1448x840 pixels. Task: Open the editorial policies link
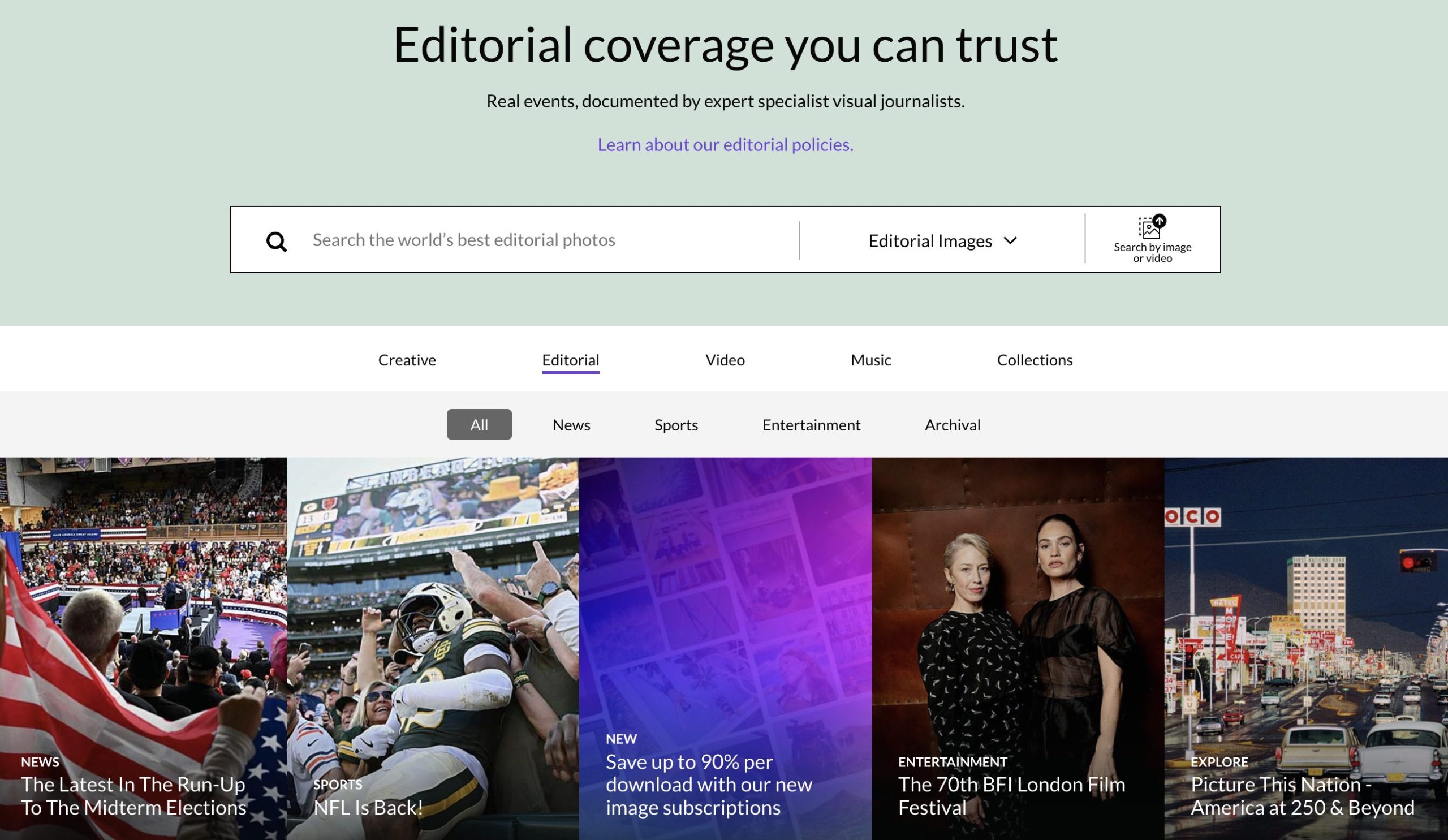click(725, 144)
